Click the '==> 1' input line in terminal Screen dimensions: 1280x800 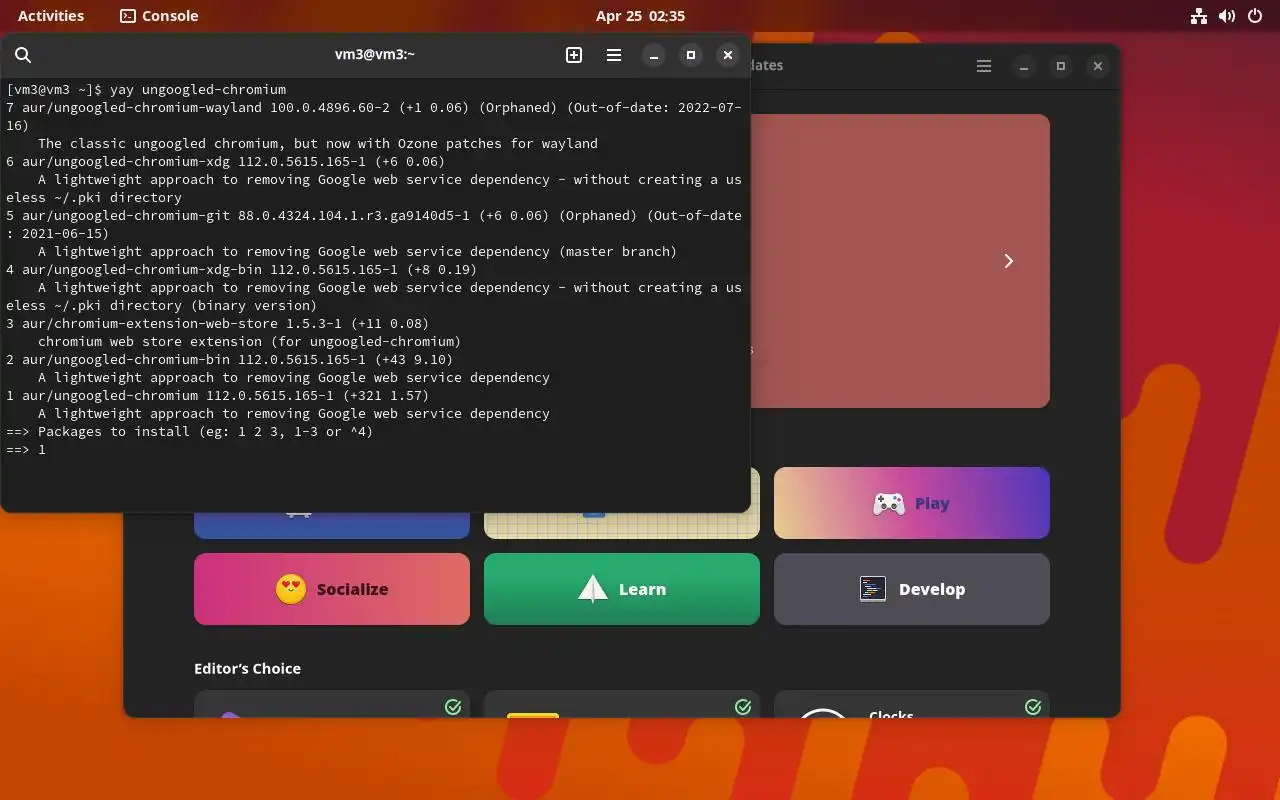pyautogui.click(x=26, y=450)
